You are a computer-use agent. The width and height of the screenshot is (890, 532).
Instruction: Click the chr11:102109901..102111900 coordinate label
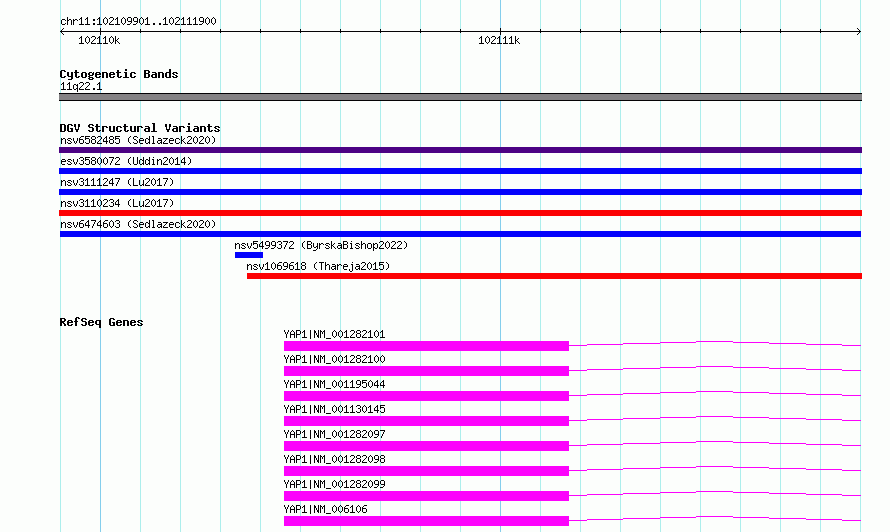(138, 21)
